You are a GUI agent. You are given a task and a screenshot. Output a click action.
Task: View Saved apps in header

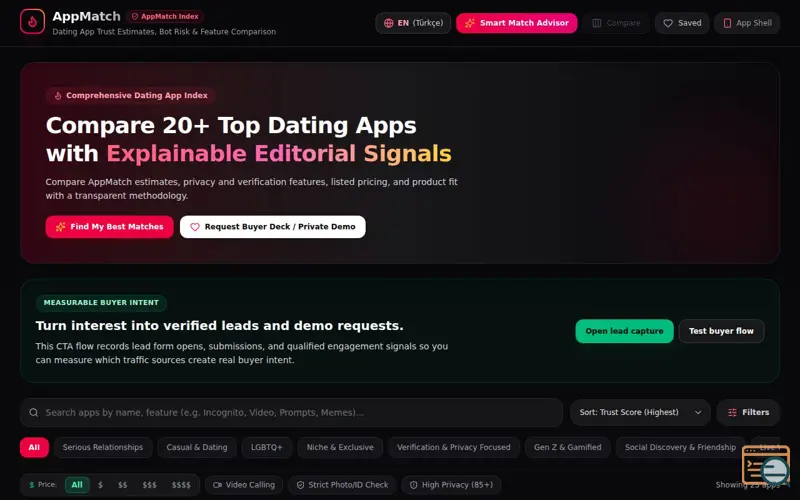(682, 23)
